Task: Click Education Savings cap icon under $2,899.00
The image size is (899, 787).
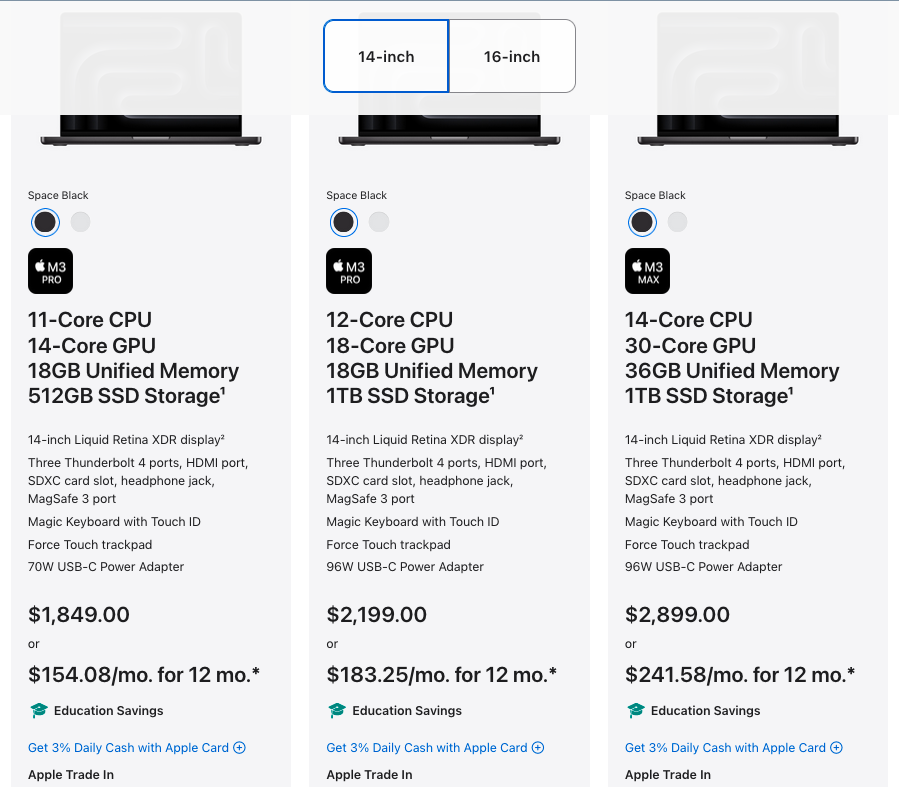Action: (x=636, y=711)
